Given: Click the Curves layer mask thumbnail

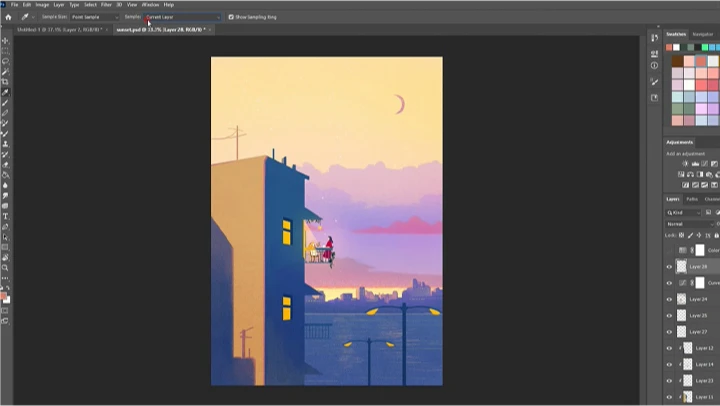Looking at the screenshot, I should pos(700,283).
